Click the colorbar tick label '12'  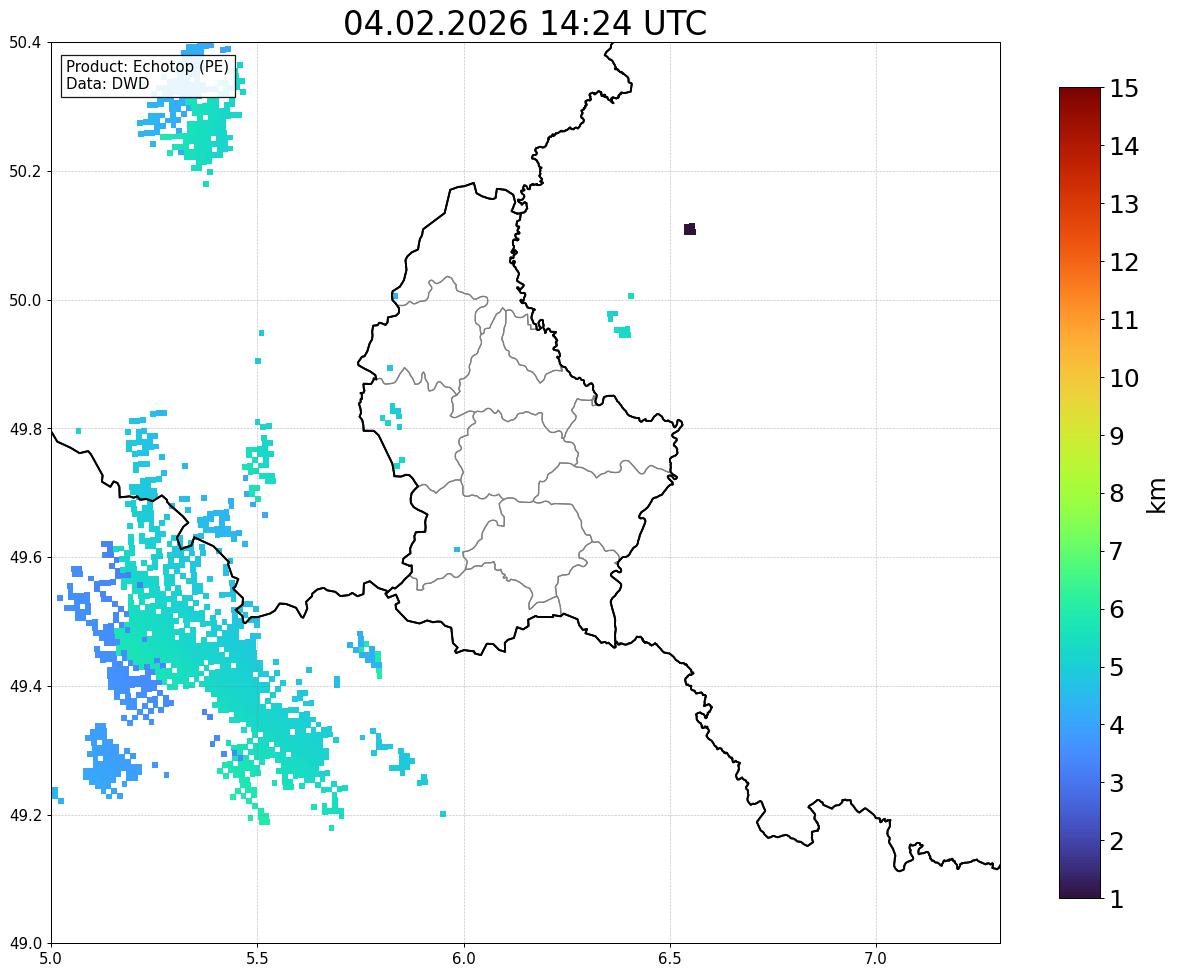1124,262
